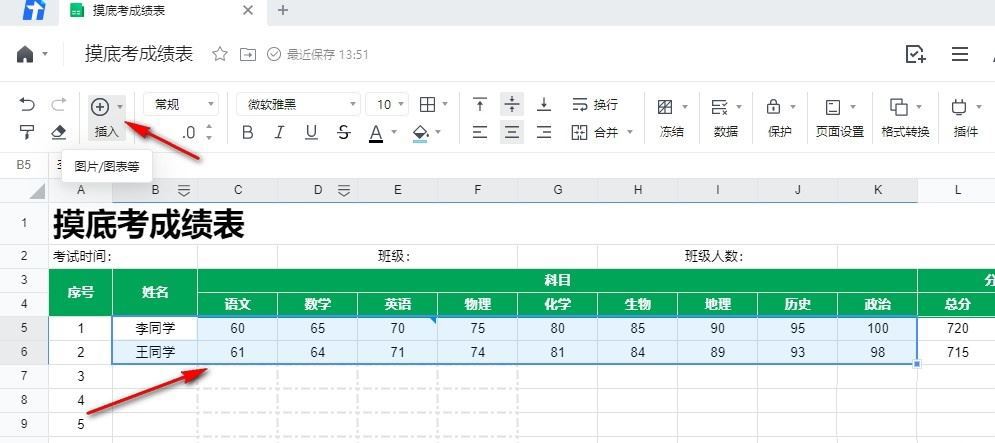The width and height of the screenshot is (995, 443).
Task: Toggle wrap text 换行
Action: [595, 105]
